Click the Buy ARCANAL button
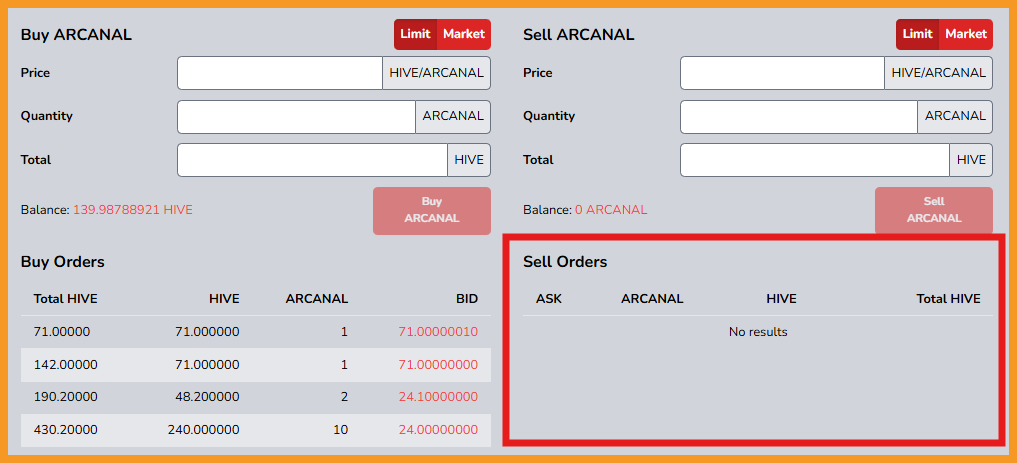The height and width of the screenshot is (463, 1017). click(x=432, y=211)
